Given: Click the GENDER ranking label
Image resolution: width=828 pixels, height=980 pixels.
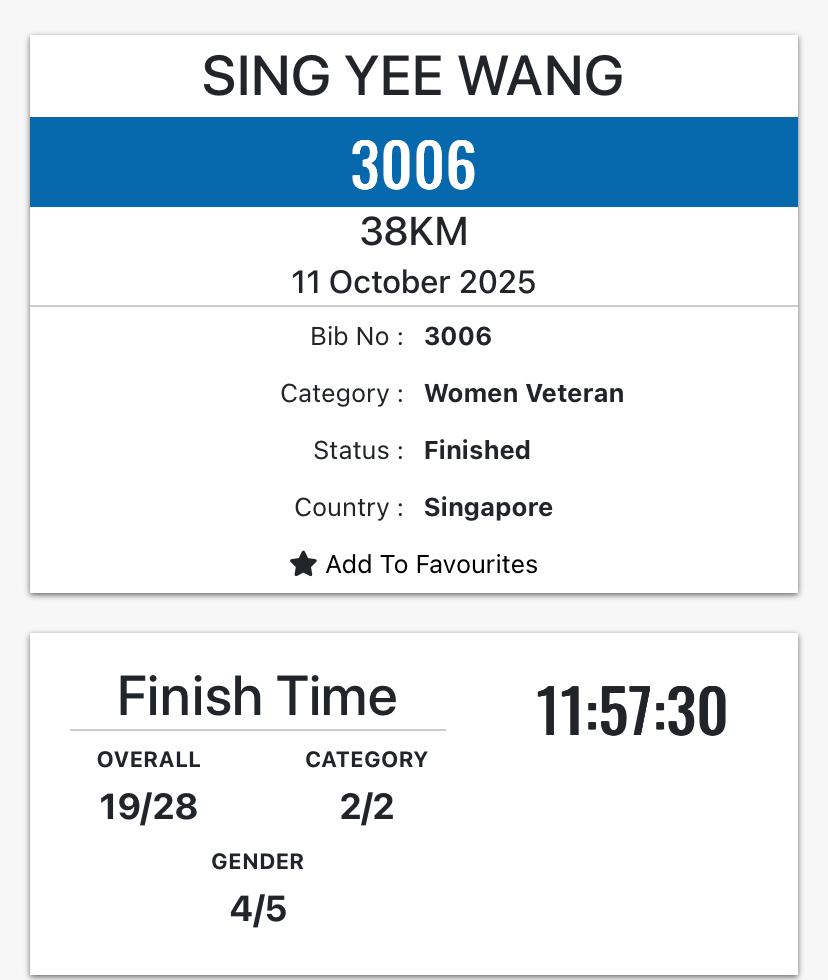Looking at the screenshot, I should click(x=257, y=862).
